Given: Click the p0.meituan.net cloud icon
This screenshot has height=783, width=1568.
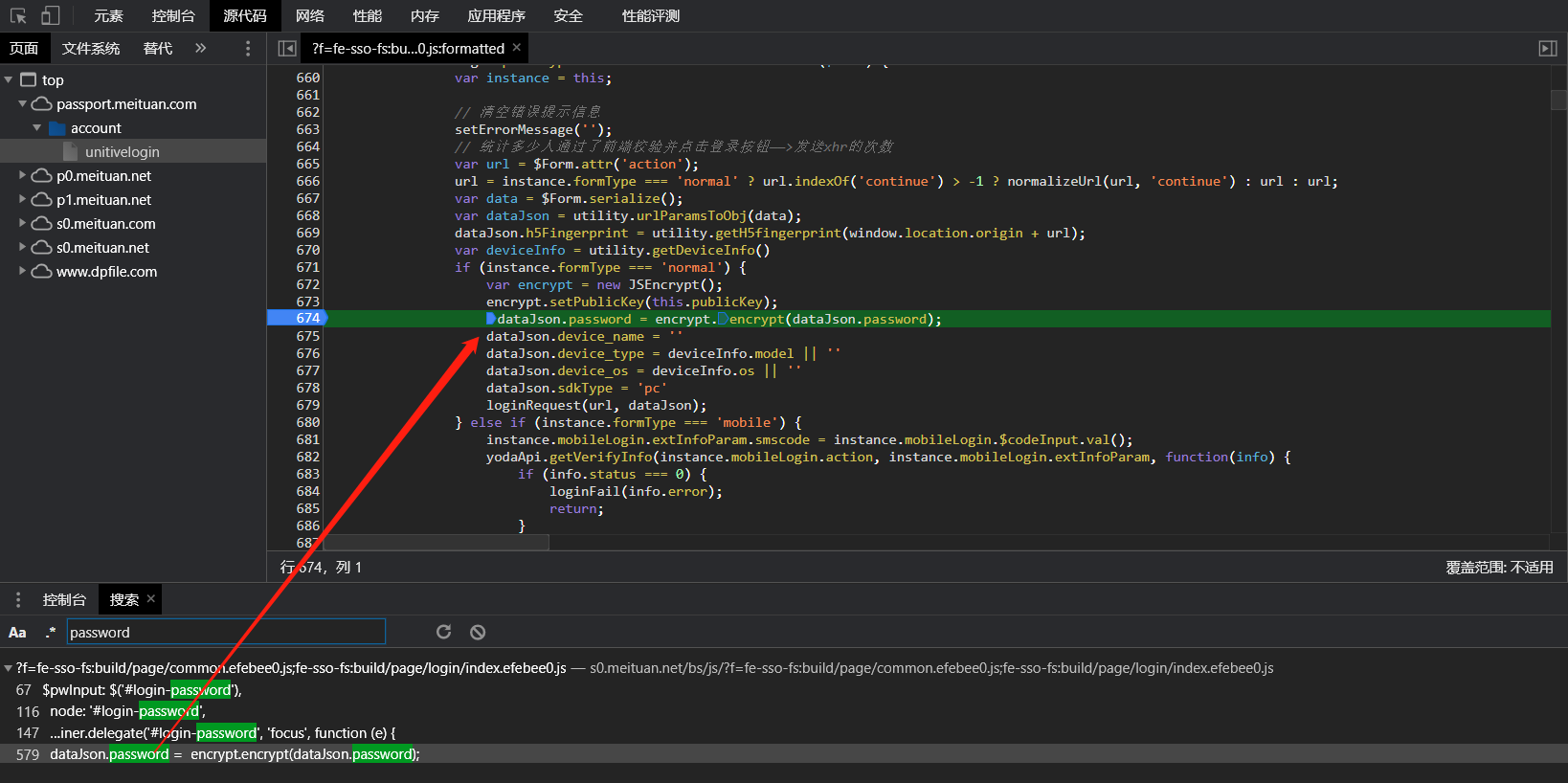Looking at the screenshot, I should [x=41, y=175].
